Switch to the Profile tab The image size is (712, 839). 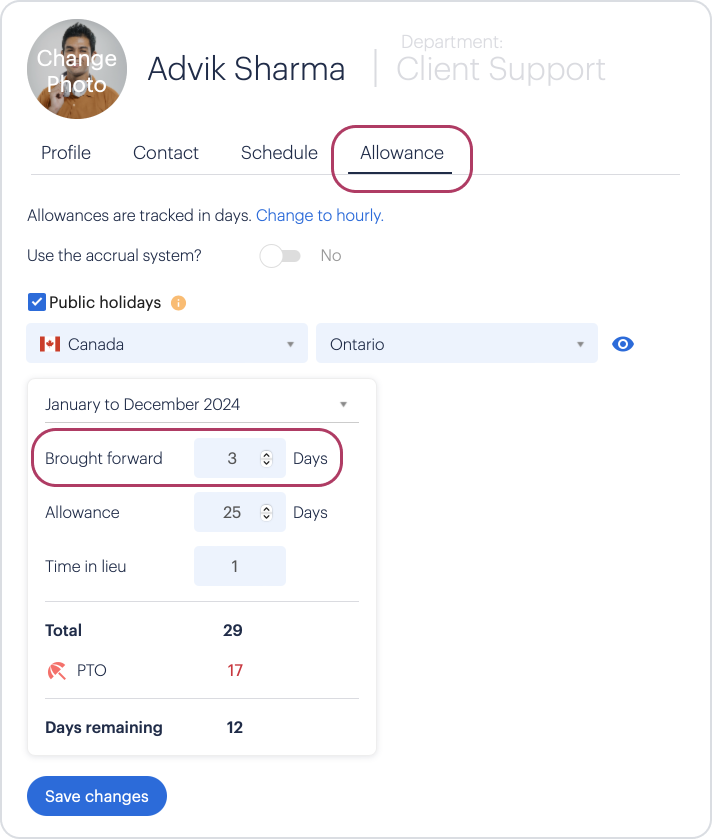(66, 153)
